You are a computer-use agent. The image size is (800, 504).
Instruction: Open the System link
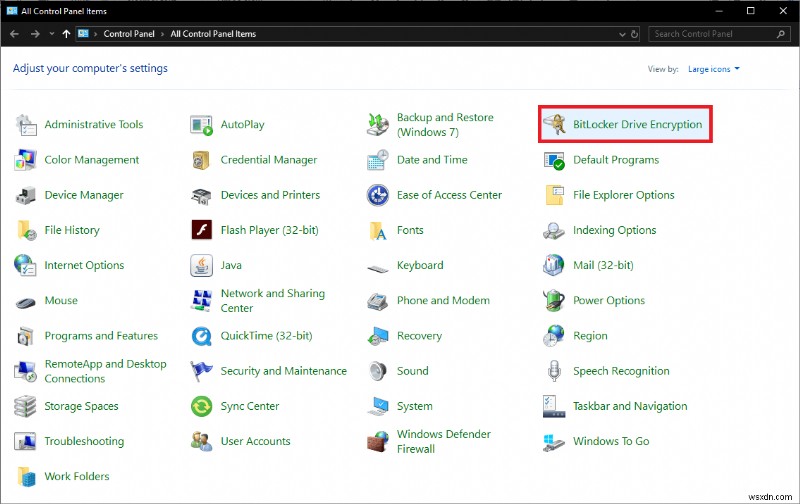tap(414, 406)
